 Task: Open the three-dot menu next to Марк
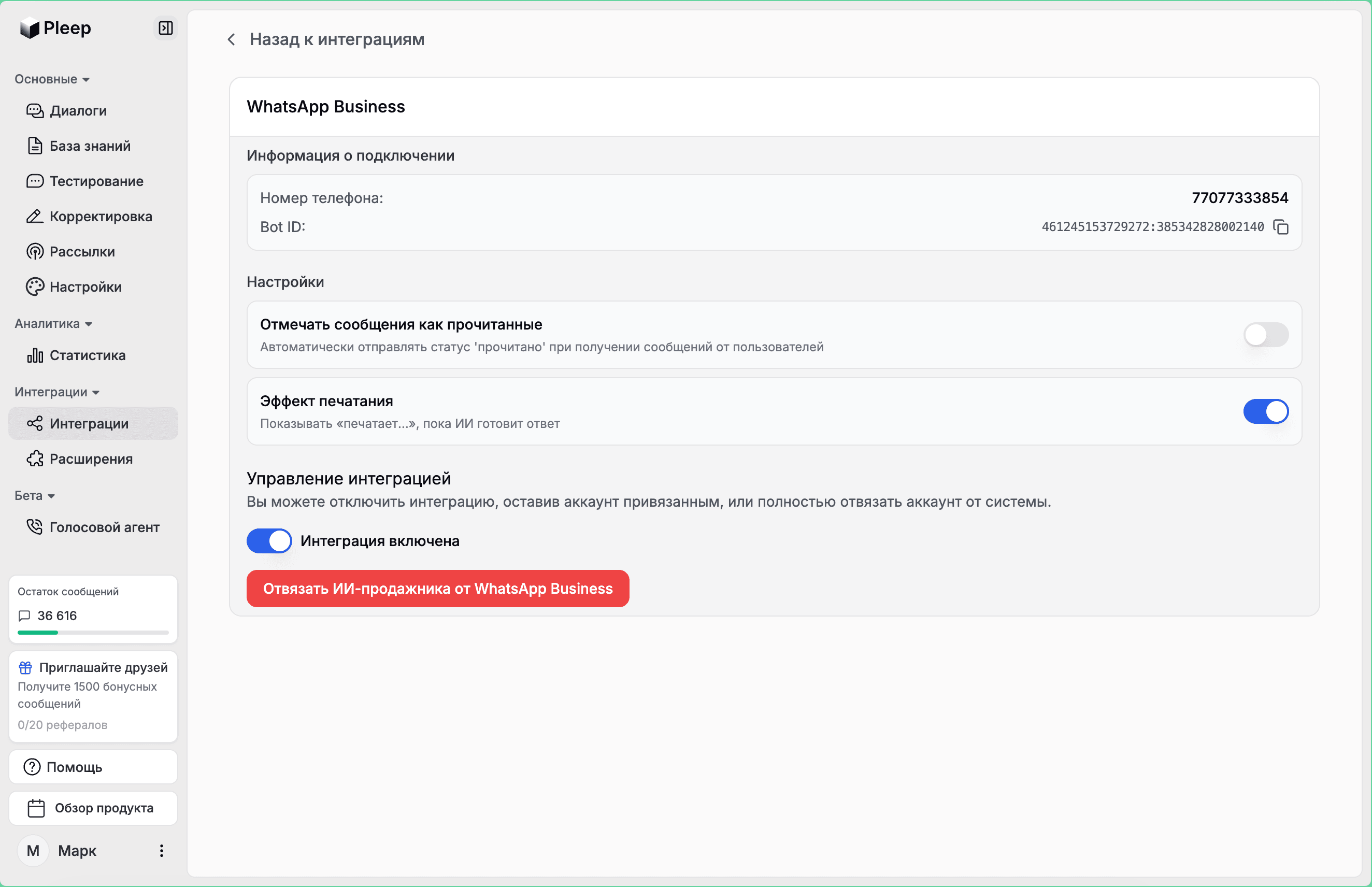pyautogui.click(x=161, y=851)
